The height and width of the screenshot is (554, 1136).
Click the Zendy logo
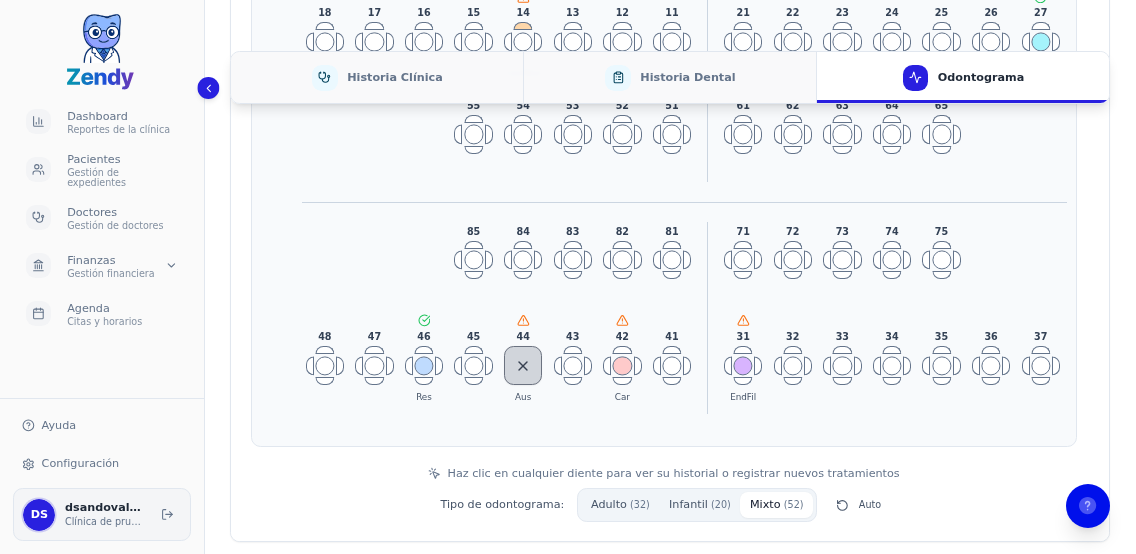[x=100, y=52]
